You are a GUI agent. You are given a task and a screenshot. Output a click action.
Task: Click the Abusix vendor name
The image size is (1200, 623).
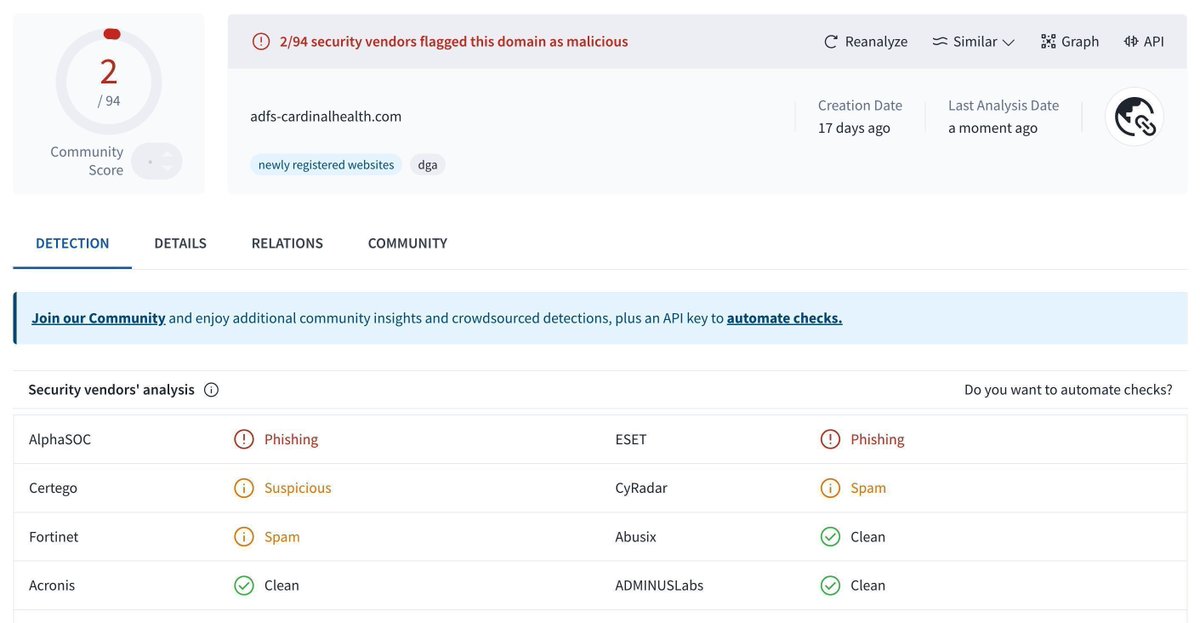pos(636,537)
